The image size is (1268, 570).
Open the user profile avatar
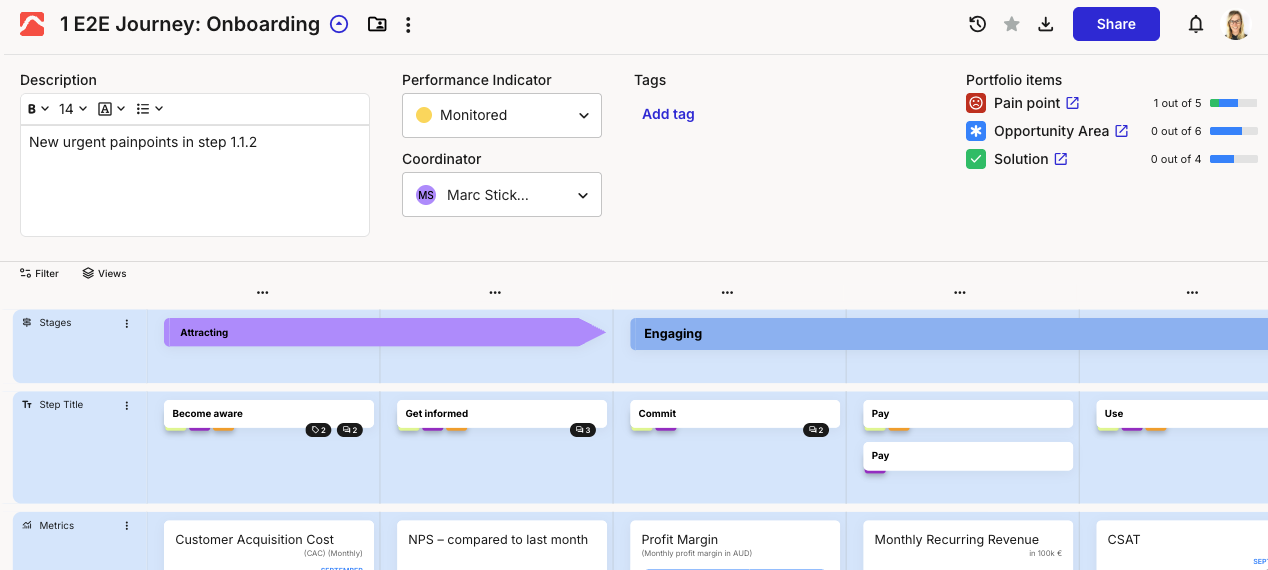pos(1237,24)
